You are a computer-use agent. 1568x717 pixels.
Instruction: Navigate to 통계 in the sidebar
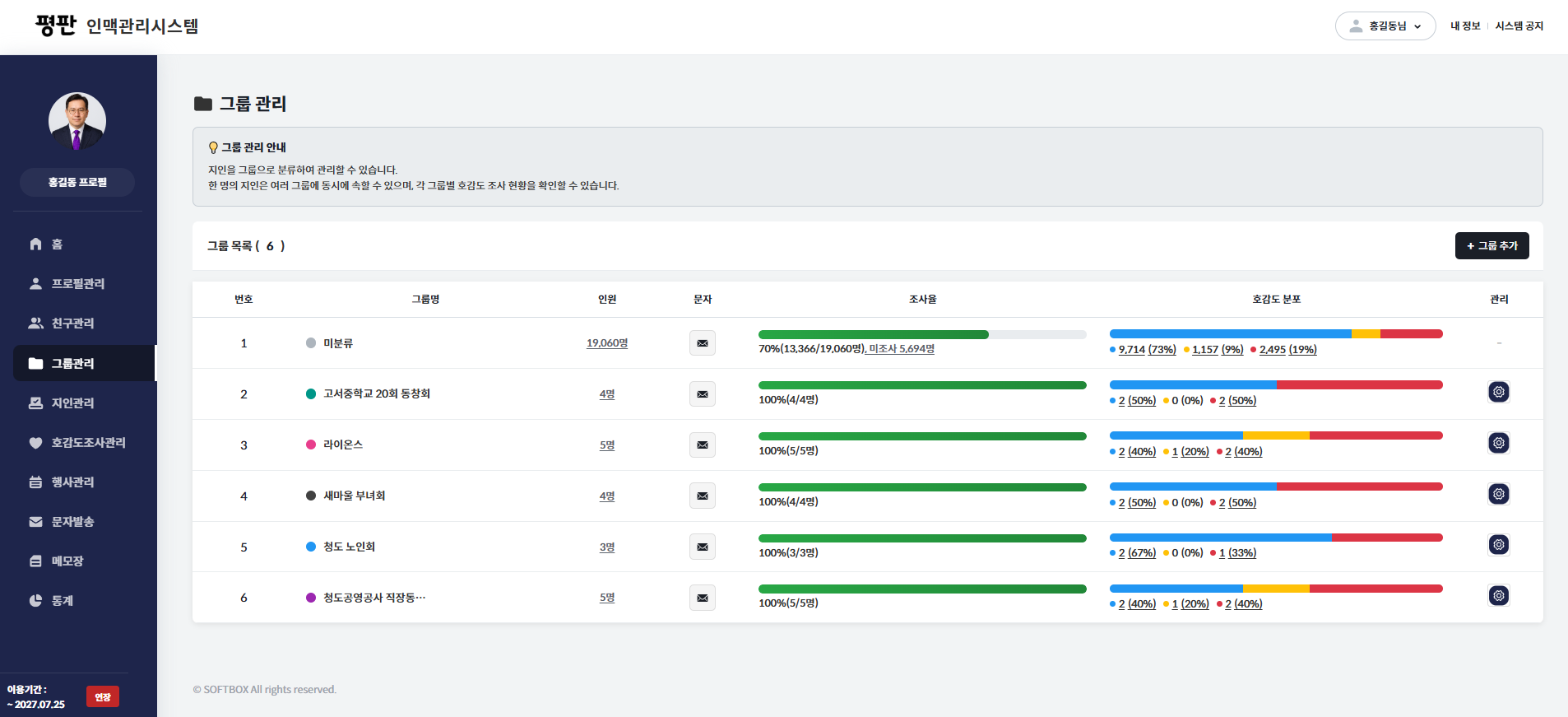[62, 601]
